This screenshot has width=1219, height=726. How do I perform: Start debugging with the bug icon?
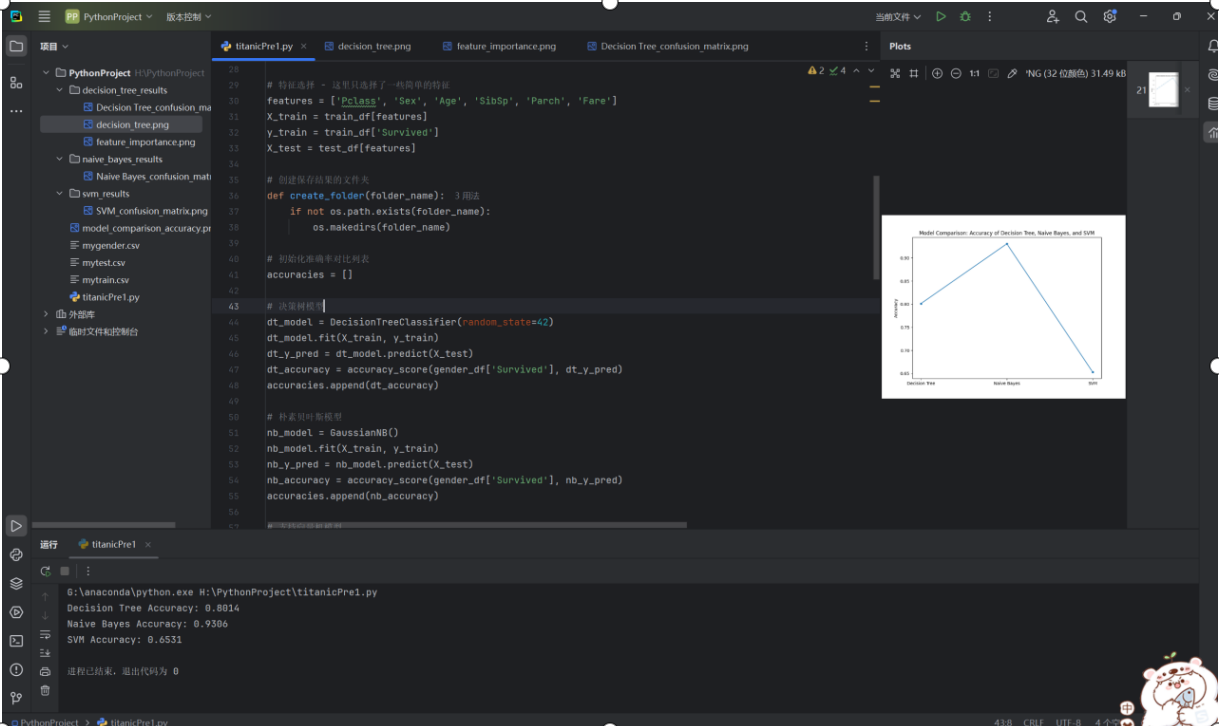(965, 17)
